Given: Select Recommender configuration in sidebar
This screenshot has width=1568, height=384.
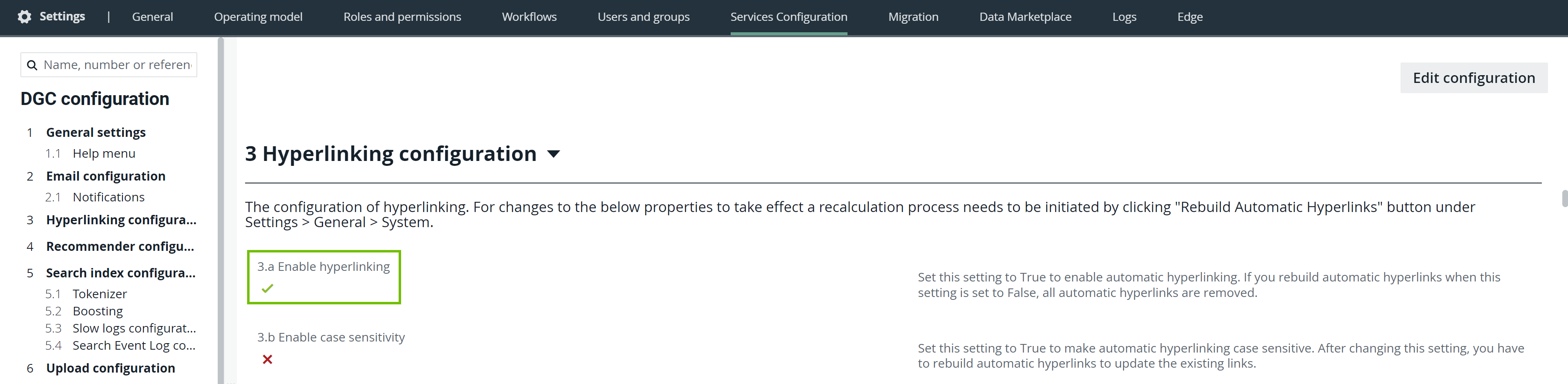Looking at the screenshot, I should [120, 246].
